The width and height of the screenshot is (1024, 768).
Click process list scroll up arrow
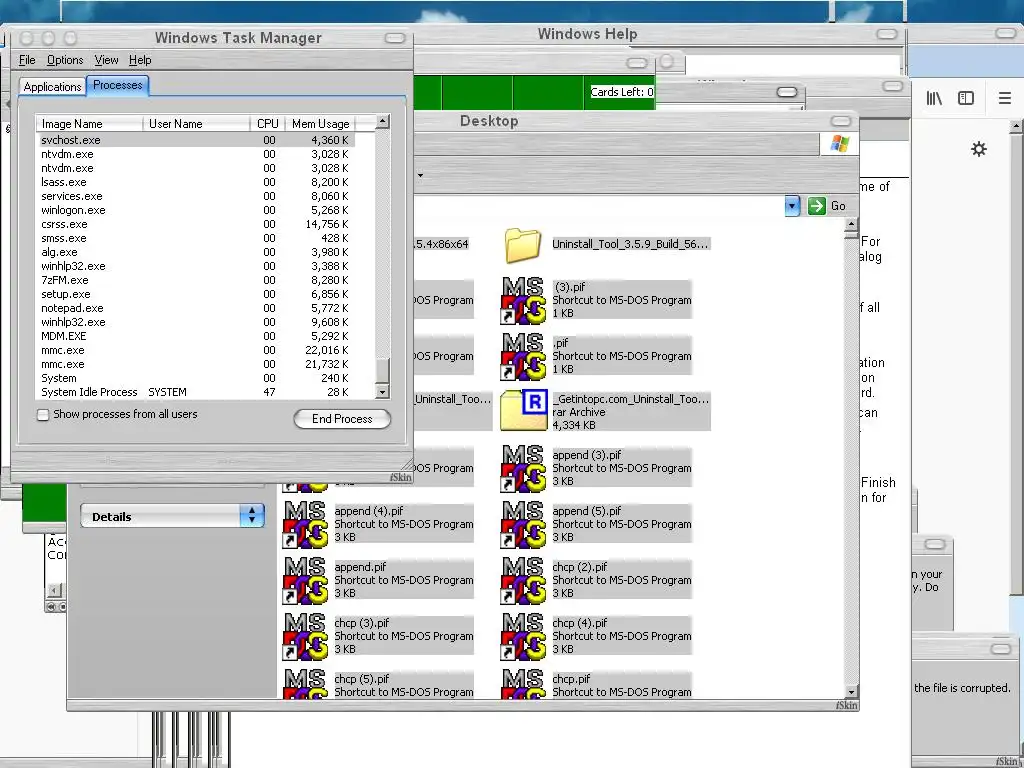point(383,121)
